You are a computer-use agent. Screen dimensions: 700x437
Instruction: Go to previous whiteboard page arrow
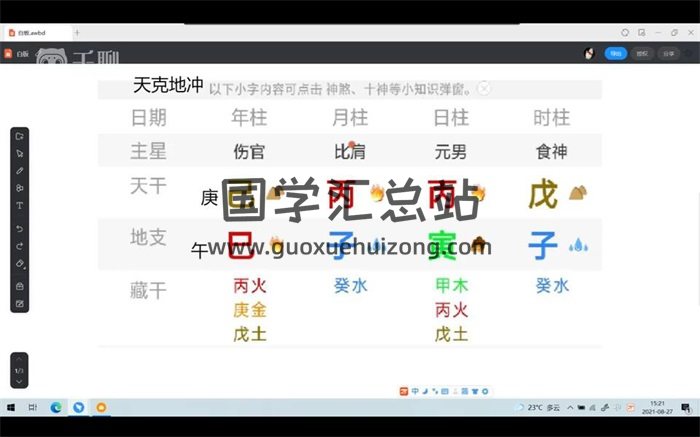pos(19,359)
